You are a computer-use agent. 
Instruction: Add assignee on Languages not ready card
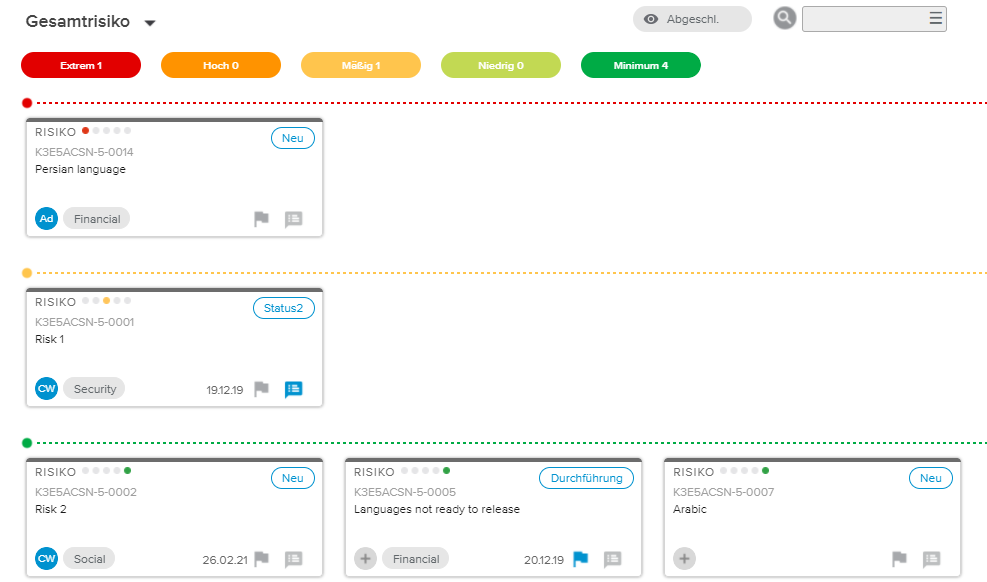coord(365,559)
